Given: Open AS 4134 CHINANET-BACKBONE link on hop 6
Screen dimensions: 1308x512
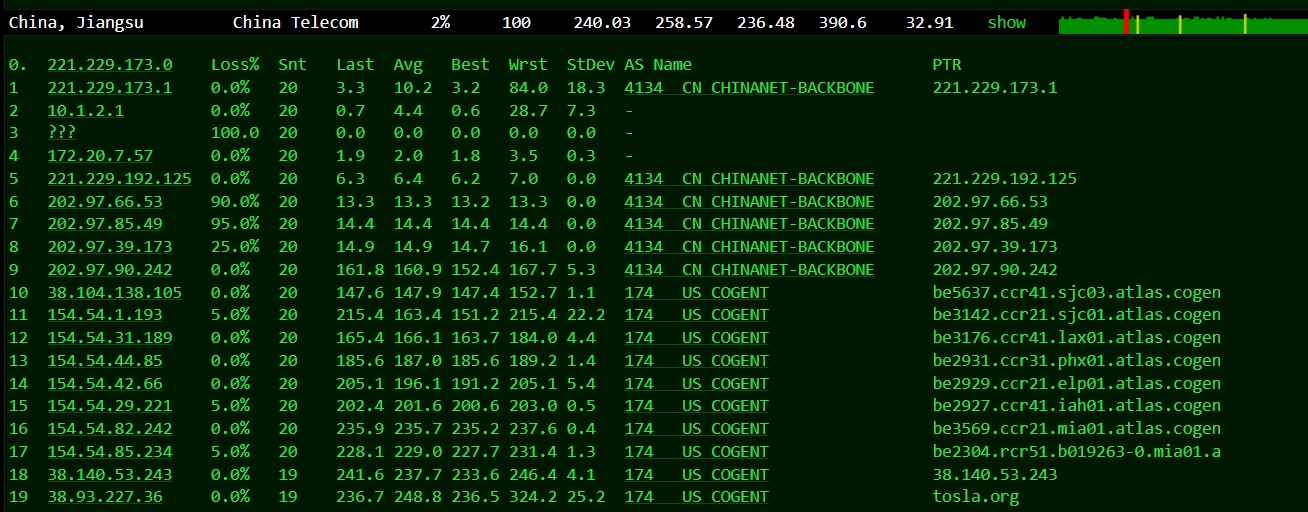Looking at the screenshot, I should 749,202.
